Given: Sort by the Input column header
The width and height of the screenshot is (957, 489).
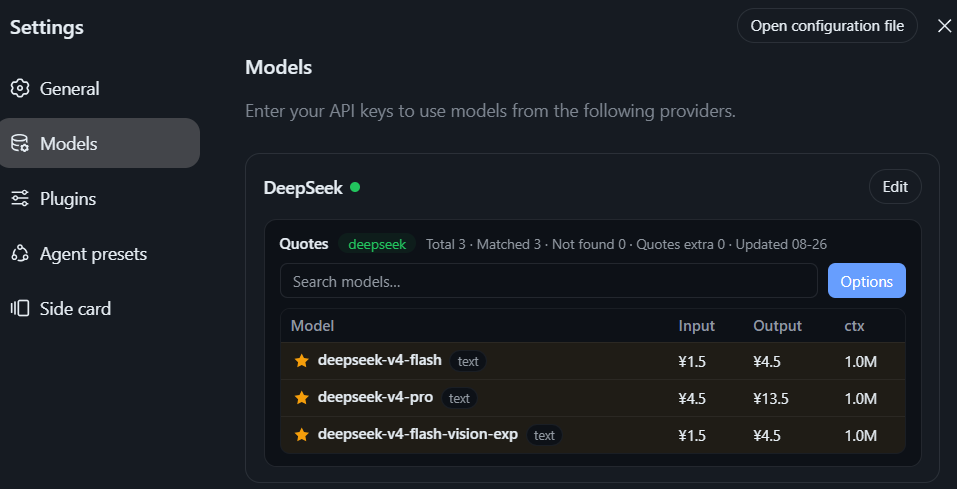Looking at the screenshot, I should click(696, 326).
